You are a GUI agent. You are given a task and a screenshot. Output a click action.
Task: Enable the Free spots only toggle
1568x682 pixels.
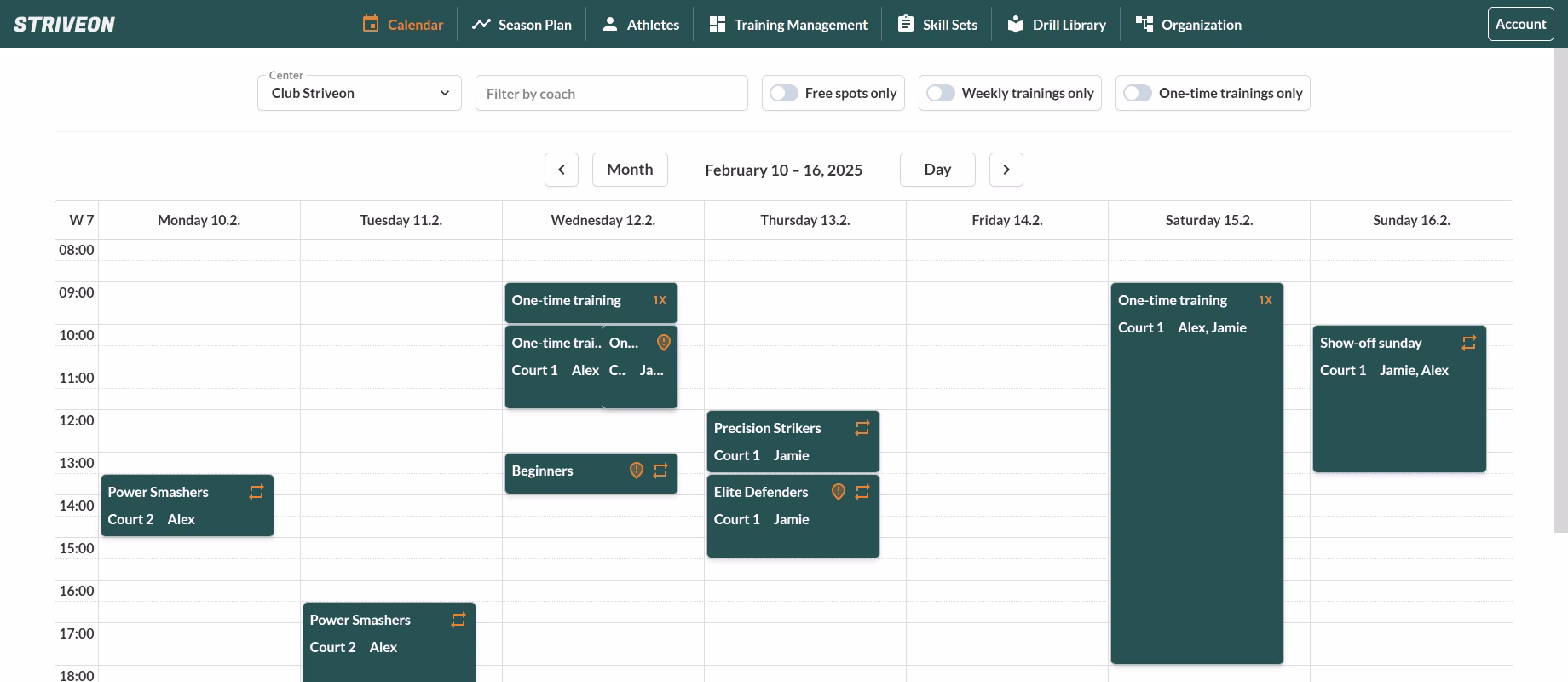click(784, 93)
